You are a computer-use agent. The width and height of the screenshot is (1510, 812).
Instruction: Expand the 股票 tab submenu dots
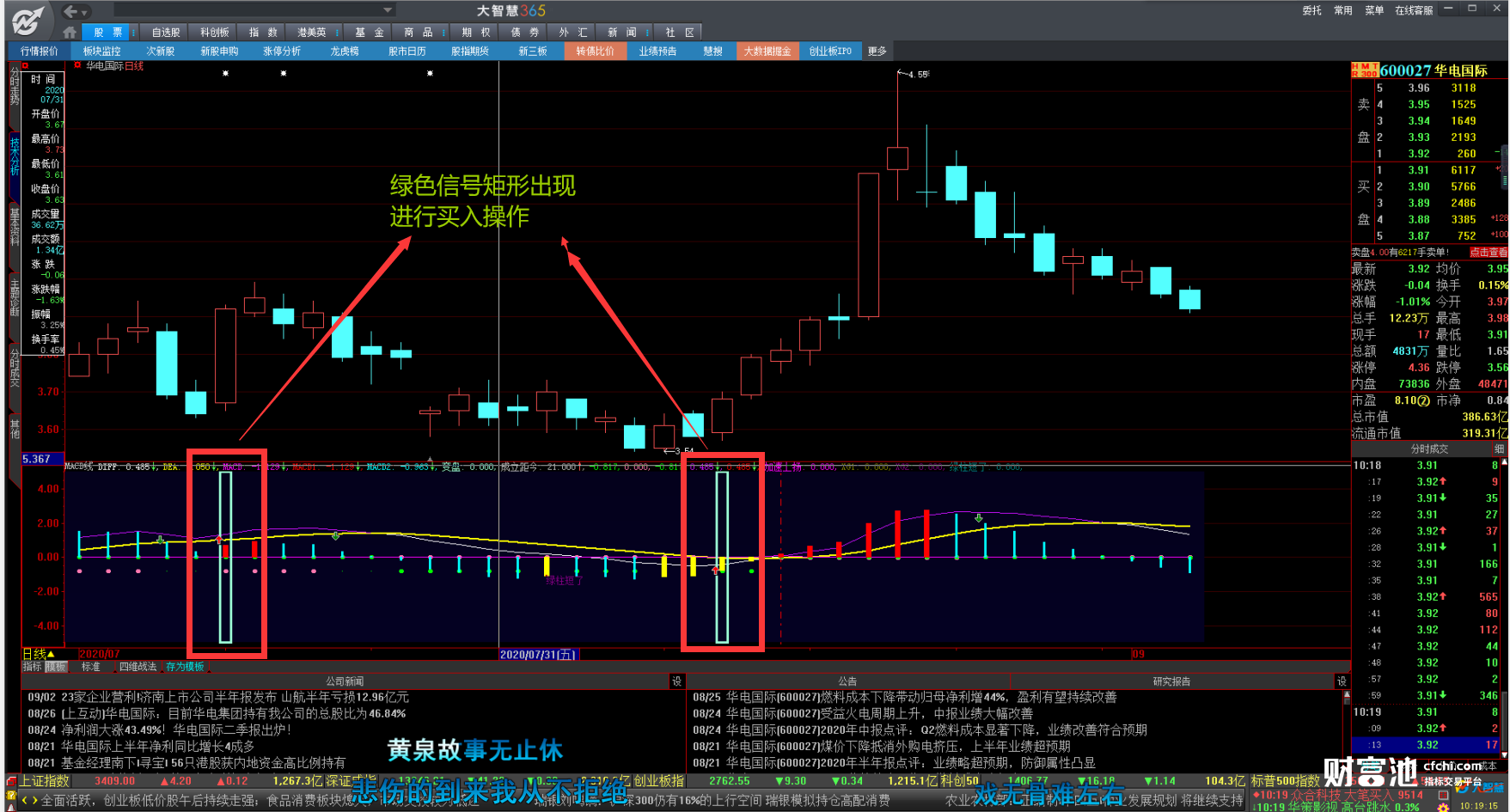pyautogui.click(x=133, y=33)
